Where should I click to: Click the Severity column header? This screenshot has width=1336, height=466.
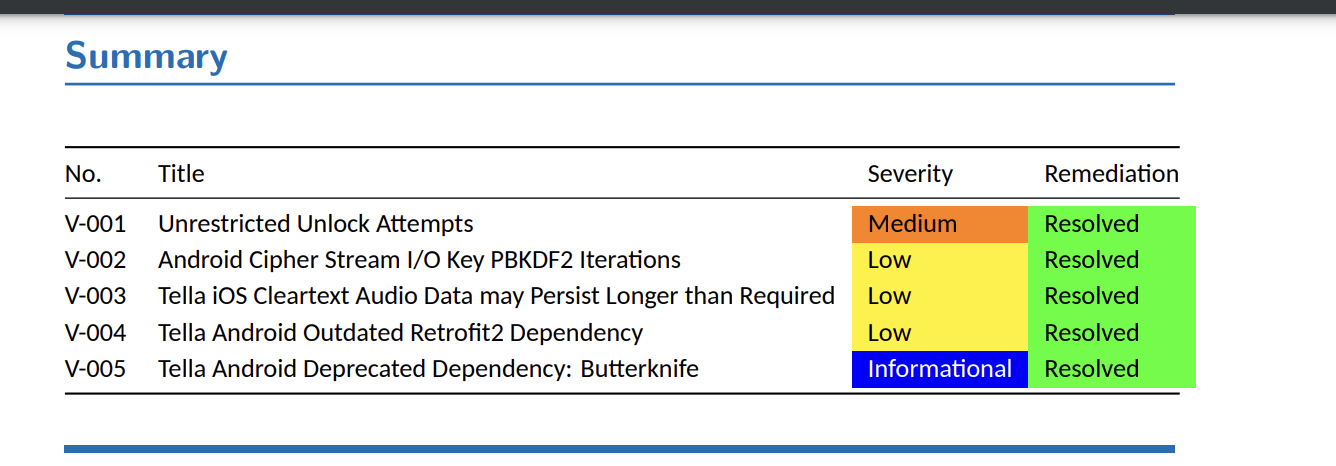click(910, 174)
